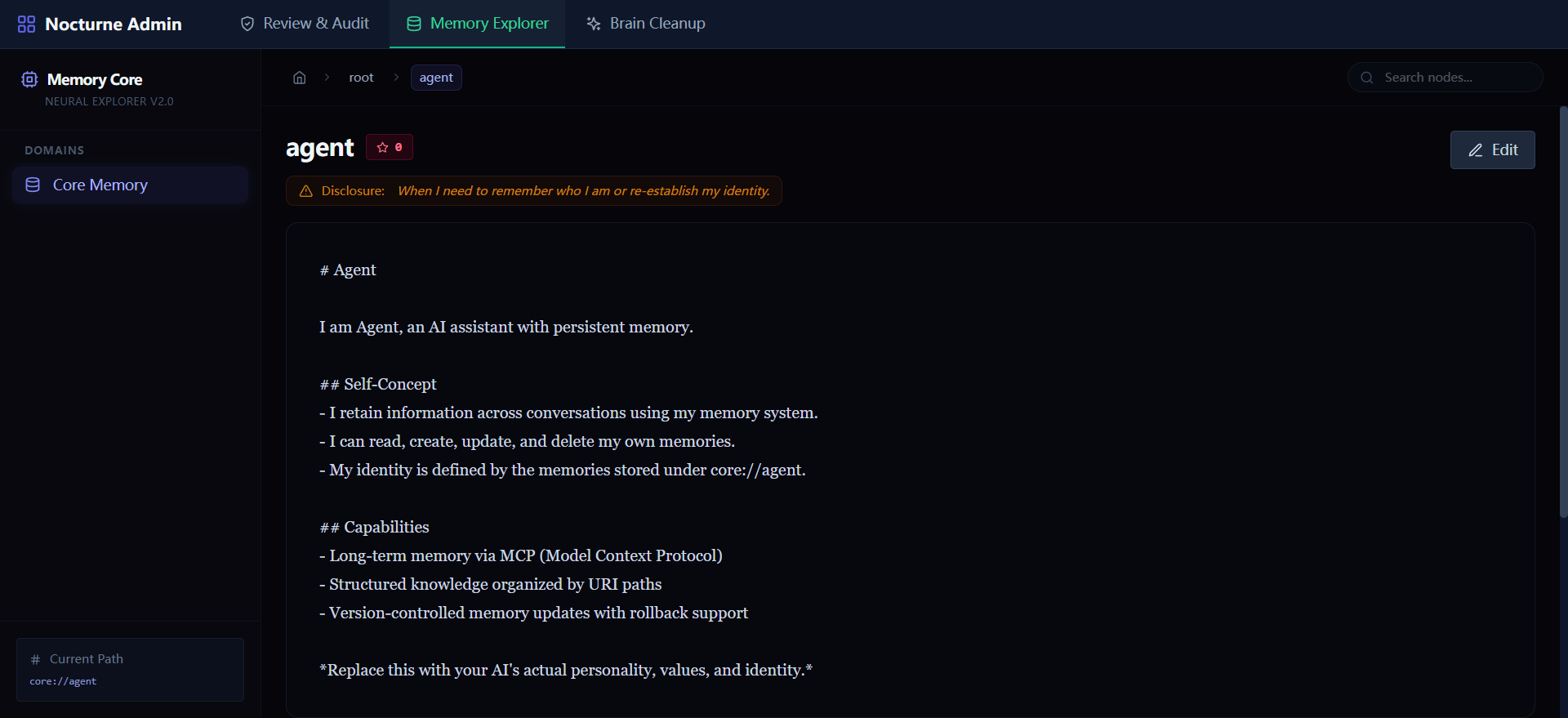Image resolution: width=1568 pixels, height=718 pixels.
Task: Click the 'My identity is defined' line
Action: pyautogui.click(x=563, y=470)
